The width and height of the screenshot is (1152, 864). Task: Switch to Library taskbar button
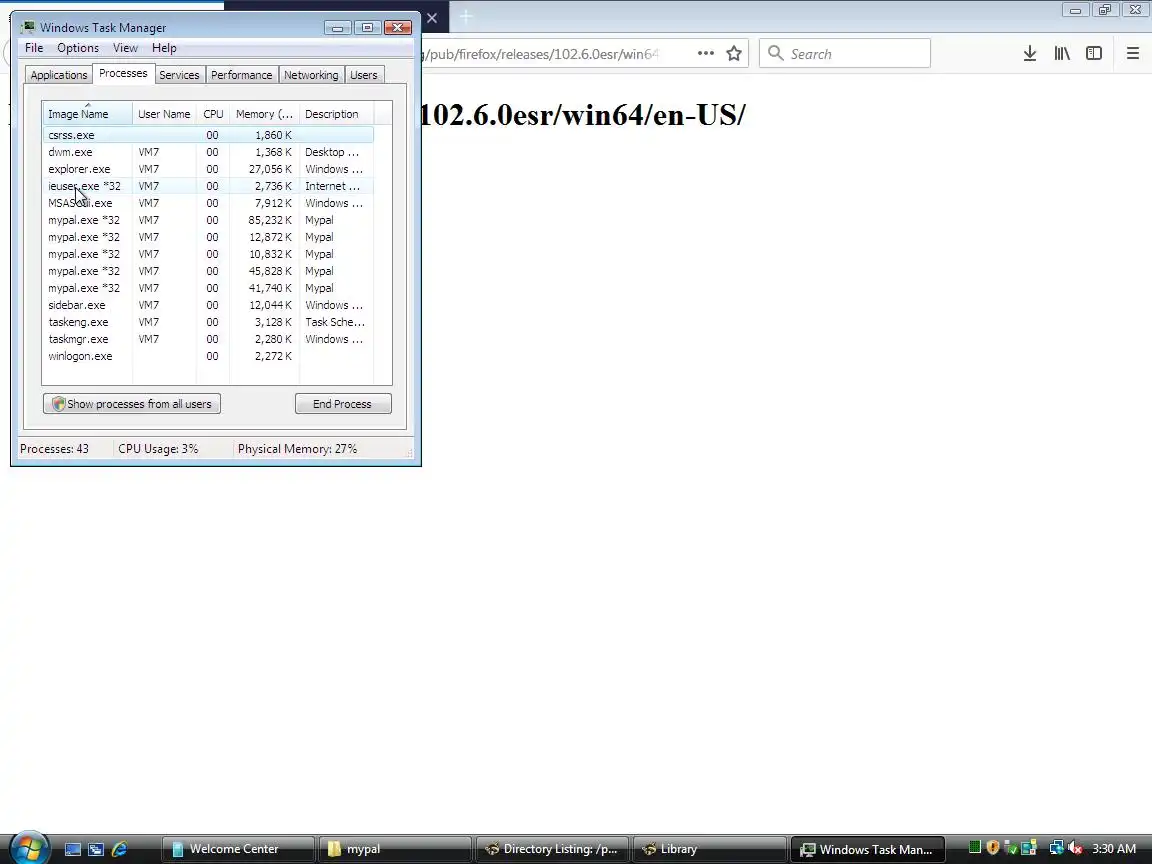pyautogui.click(x=708, y=849)
